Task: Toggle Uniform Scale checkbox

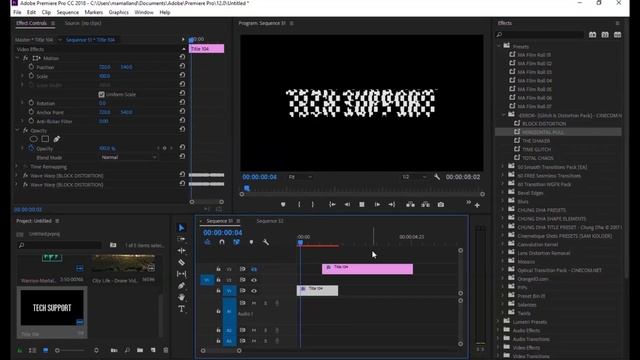Action: (102, 94)
